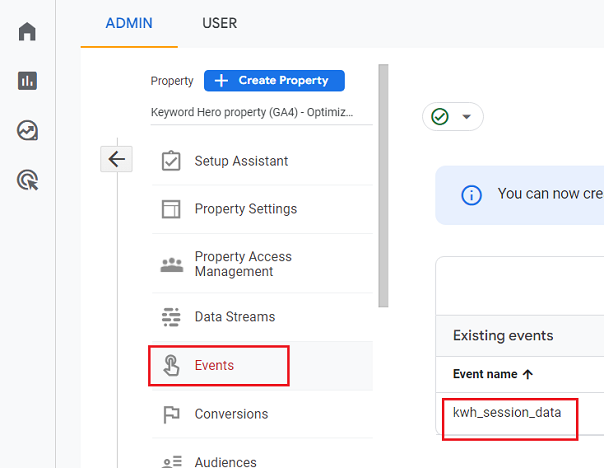This screenshot has width=604, height=468.
Task: Click the Setup Assistant checkbox icon
Action: 171,161
